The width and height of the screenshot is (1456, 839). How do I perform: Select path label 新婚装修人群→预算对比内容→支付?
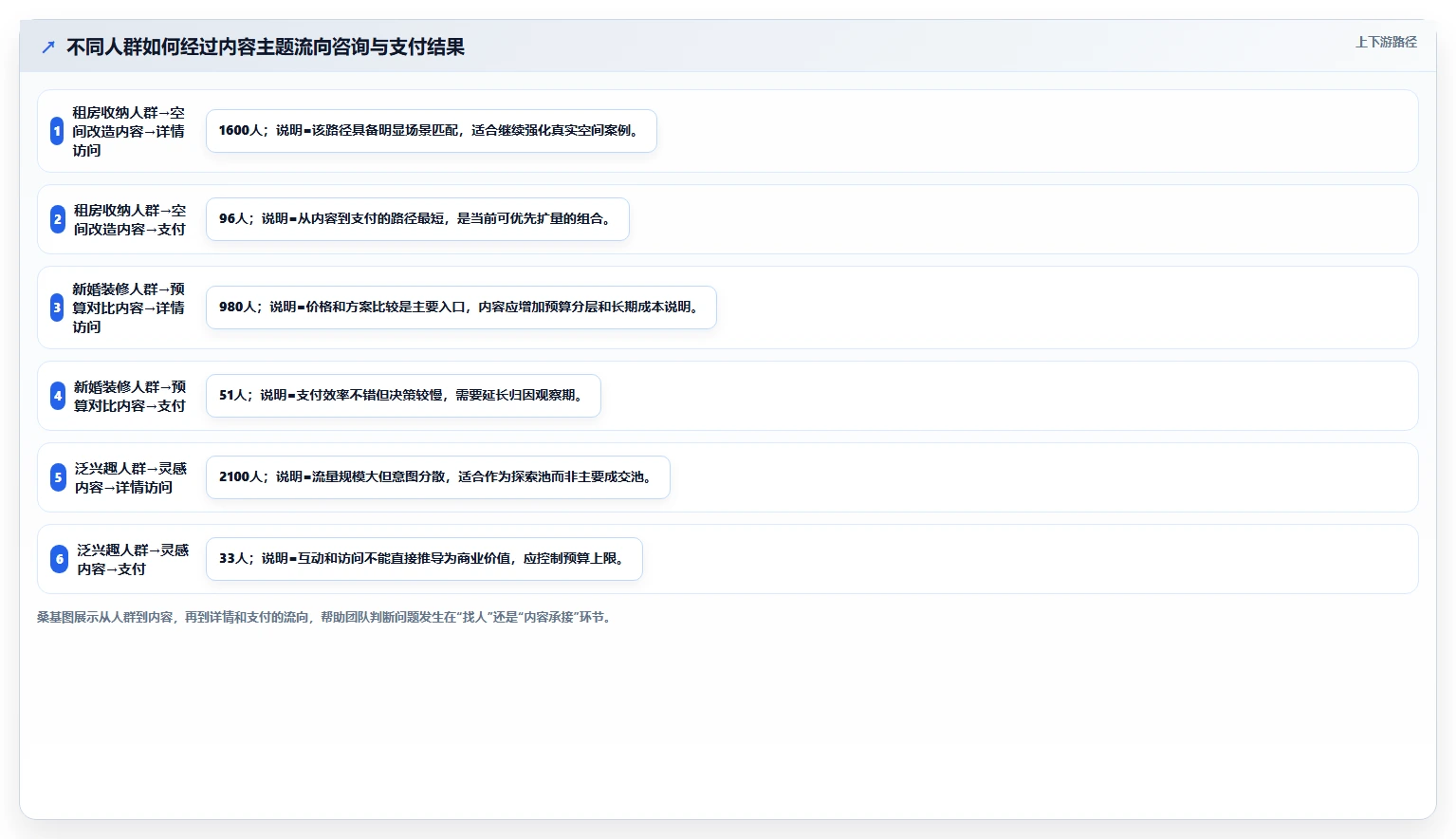130,396
